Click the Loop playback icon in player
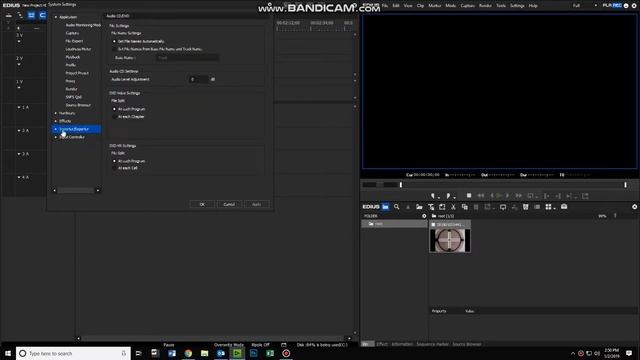This screenshot has height=360, width=640. tap(531, 196)
